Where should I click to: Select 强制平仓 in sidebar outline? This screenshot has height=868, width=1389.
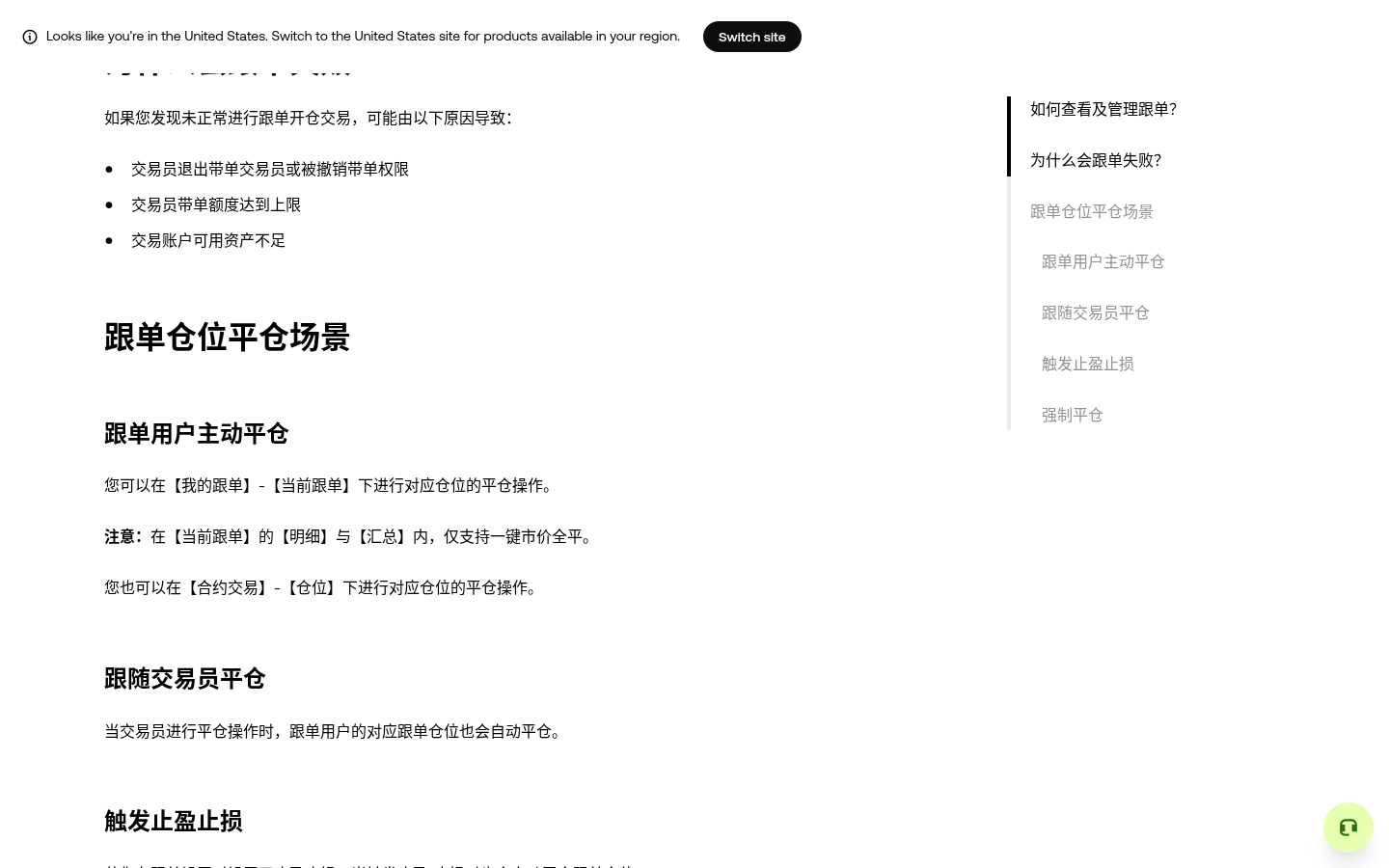click(x=1073, y=415)
